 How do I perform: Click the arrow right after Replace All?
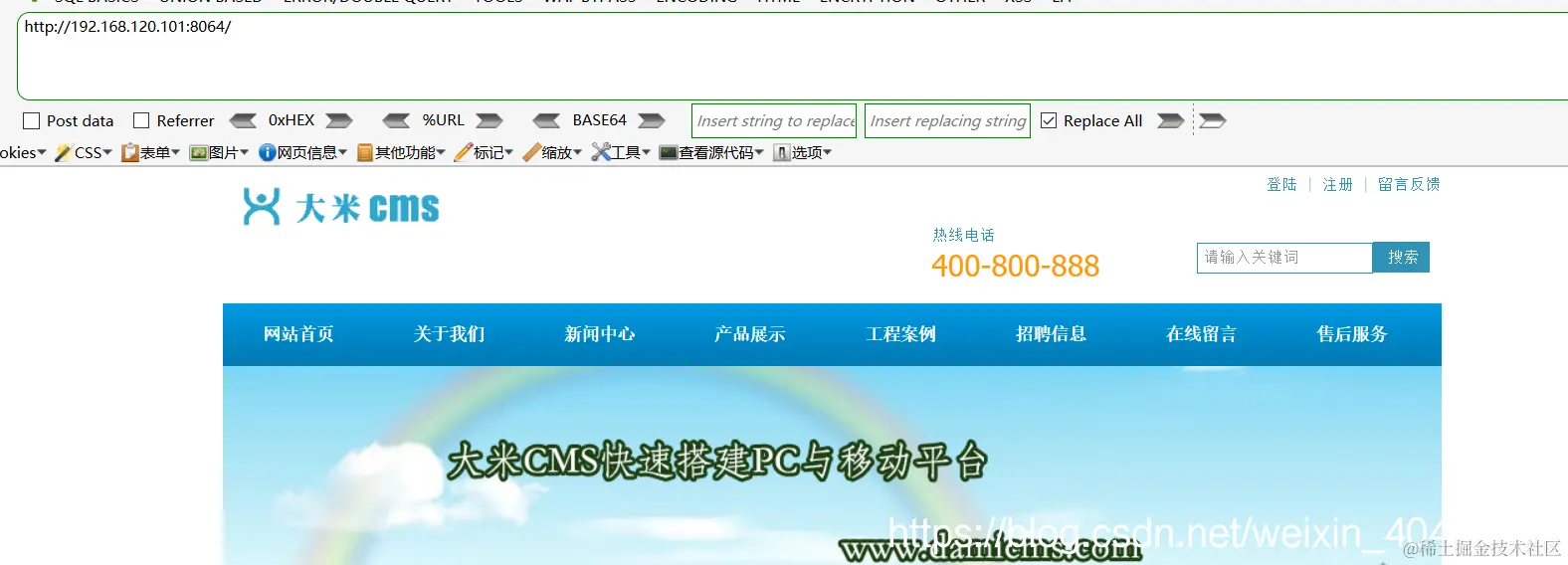(x=1171, y=120)
